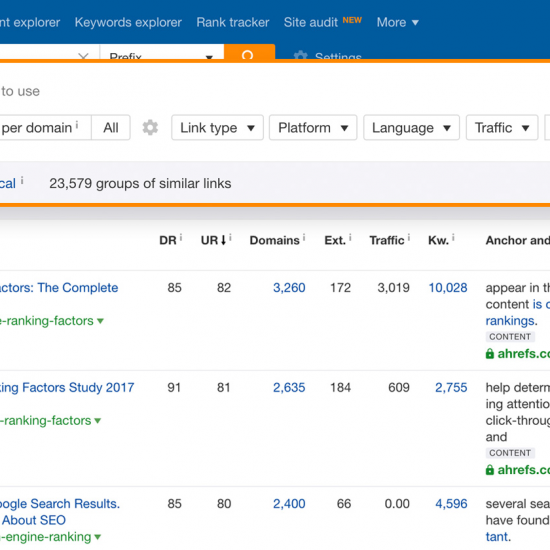Viewport: 550px width, 550px height.
Task: Open the Keywords explorer tab
Action: 128,22
